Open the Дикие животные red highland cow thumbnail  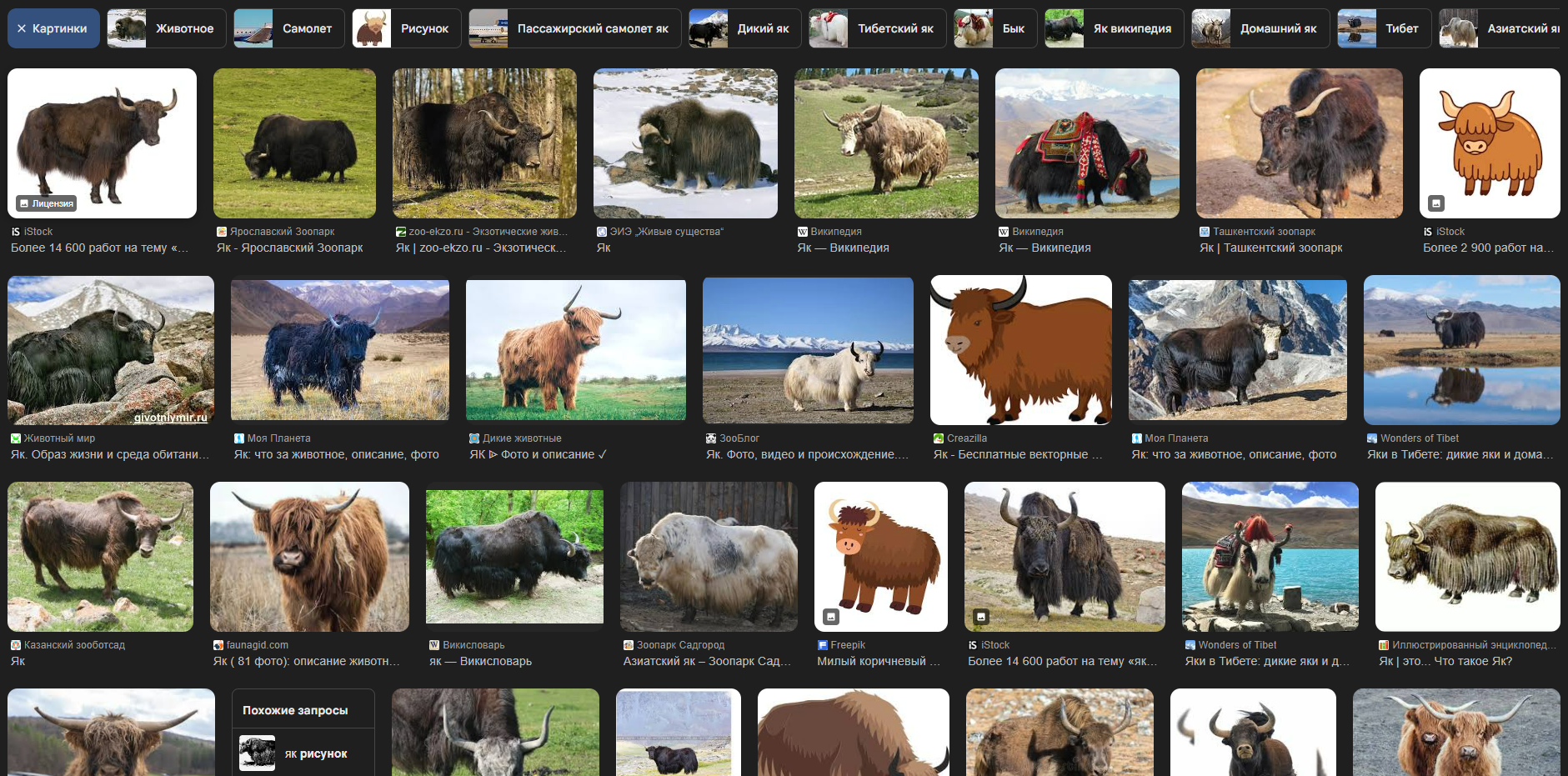576,350
